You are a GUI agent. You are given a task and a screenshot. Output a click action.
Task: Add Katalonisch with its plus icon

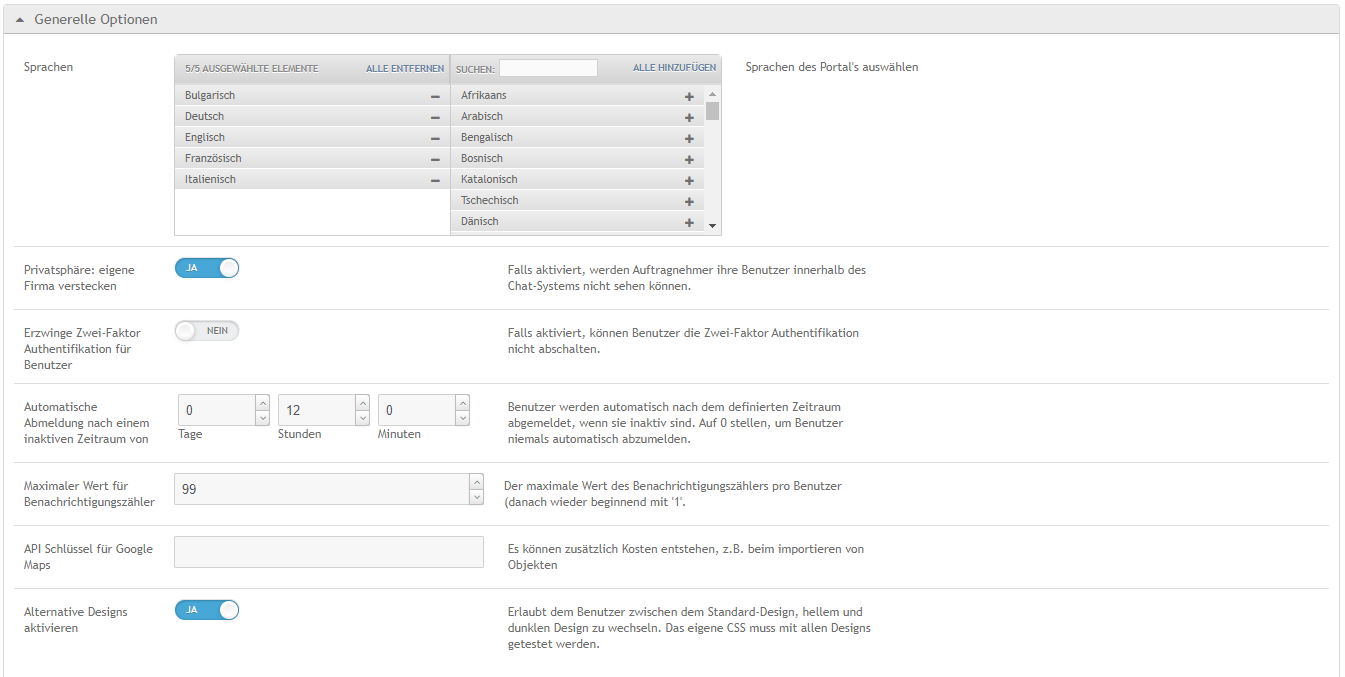pyautogui.click(x=689, y=180)
